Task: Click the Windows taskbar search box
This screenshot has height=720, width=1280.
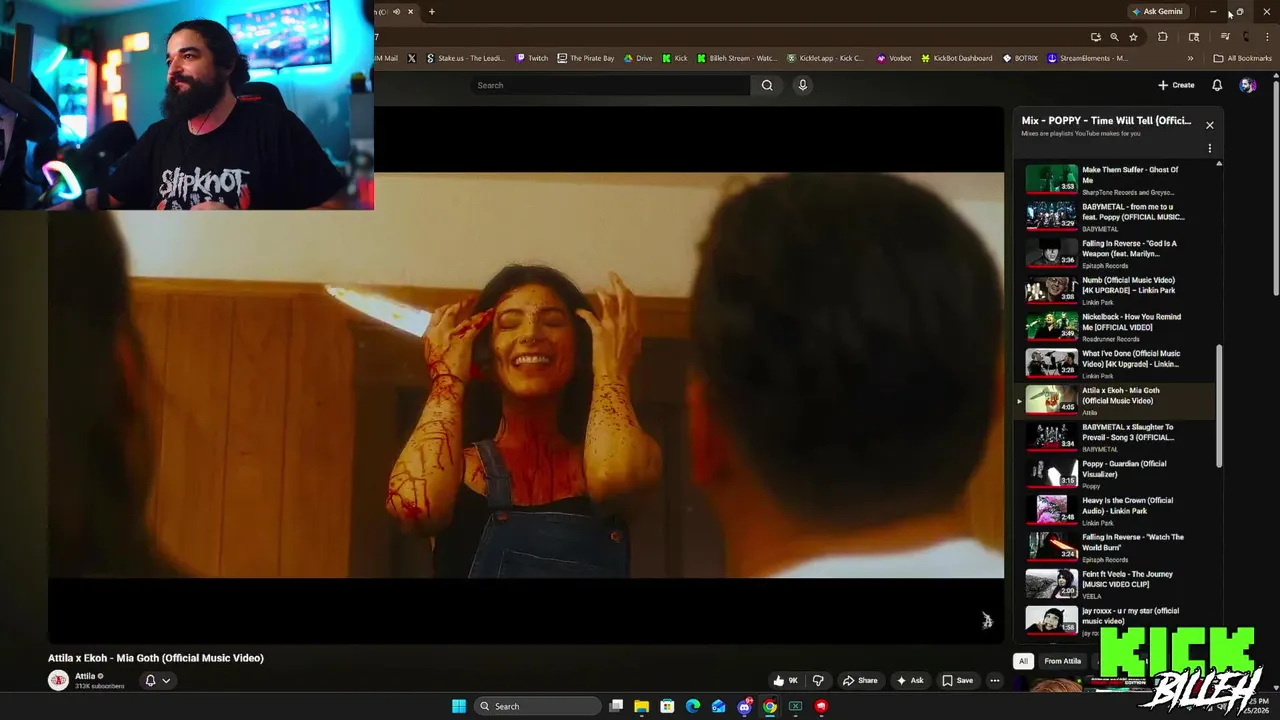Action: tap(536, 706)
